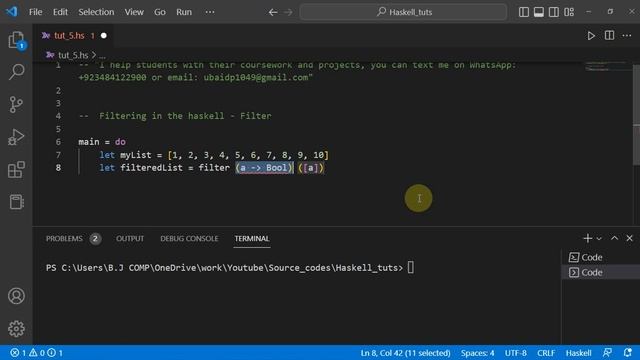Click the word myList on line 7

pos(136,155)
